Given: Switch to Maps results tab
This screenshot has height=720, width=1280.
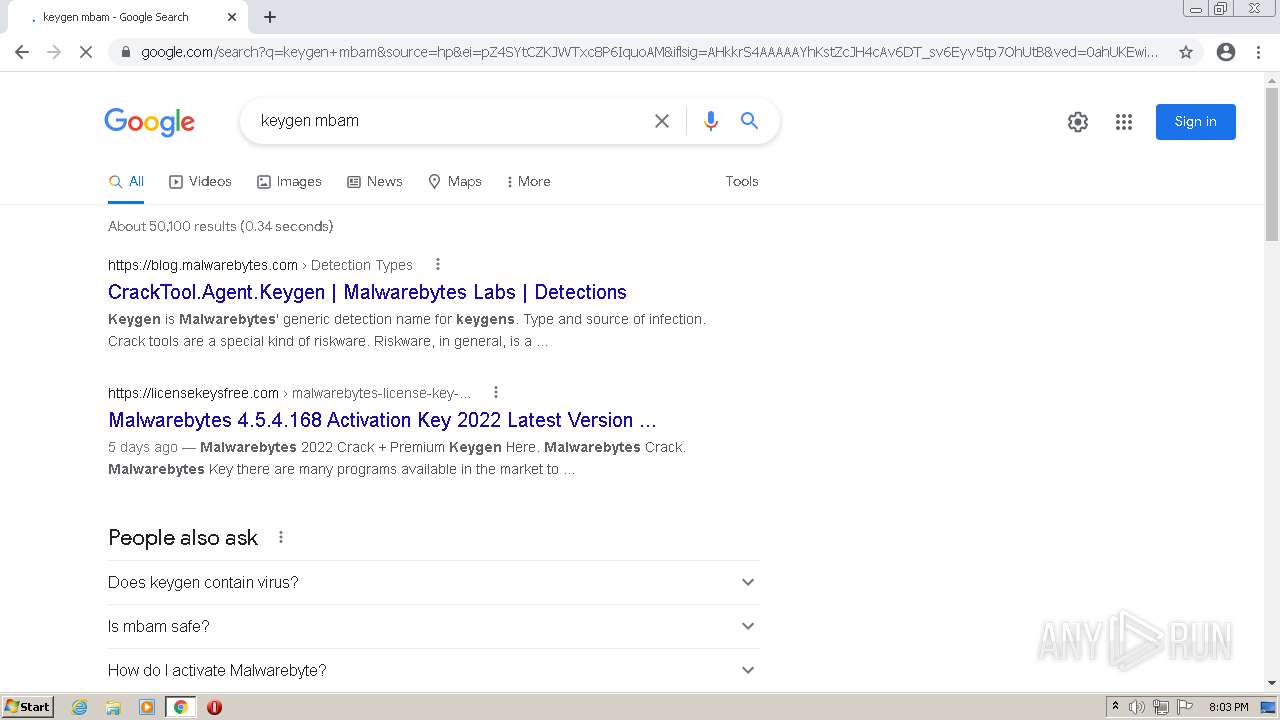Looking at the screenshot, I should coord(455,181).
